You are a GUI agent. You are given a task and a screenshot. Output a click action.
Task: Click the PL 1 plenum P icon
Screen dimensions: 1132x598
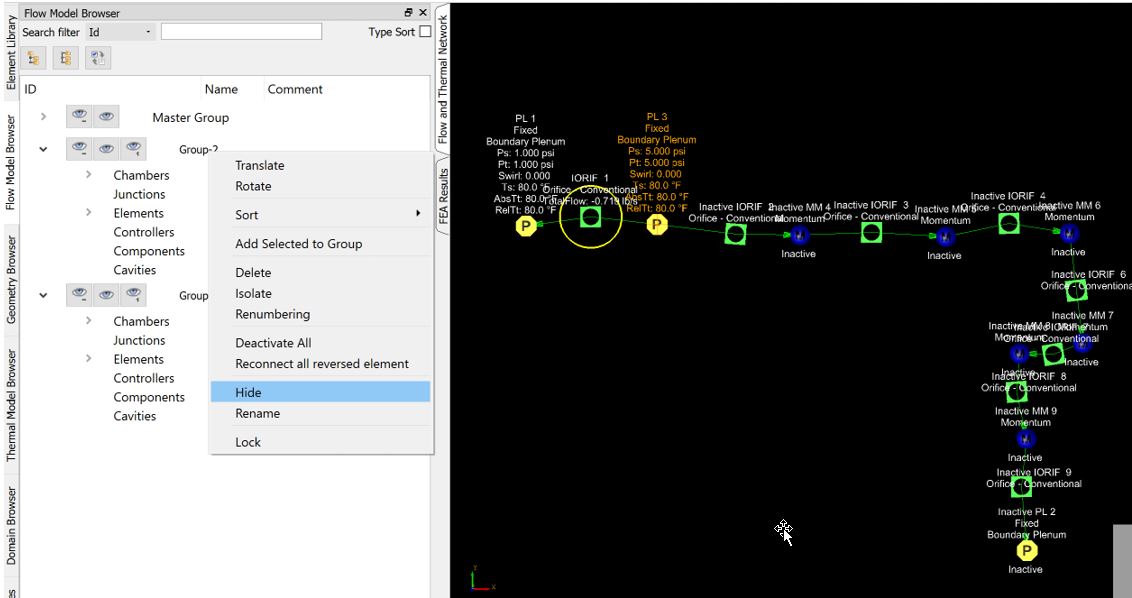tap(525, 227)
